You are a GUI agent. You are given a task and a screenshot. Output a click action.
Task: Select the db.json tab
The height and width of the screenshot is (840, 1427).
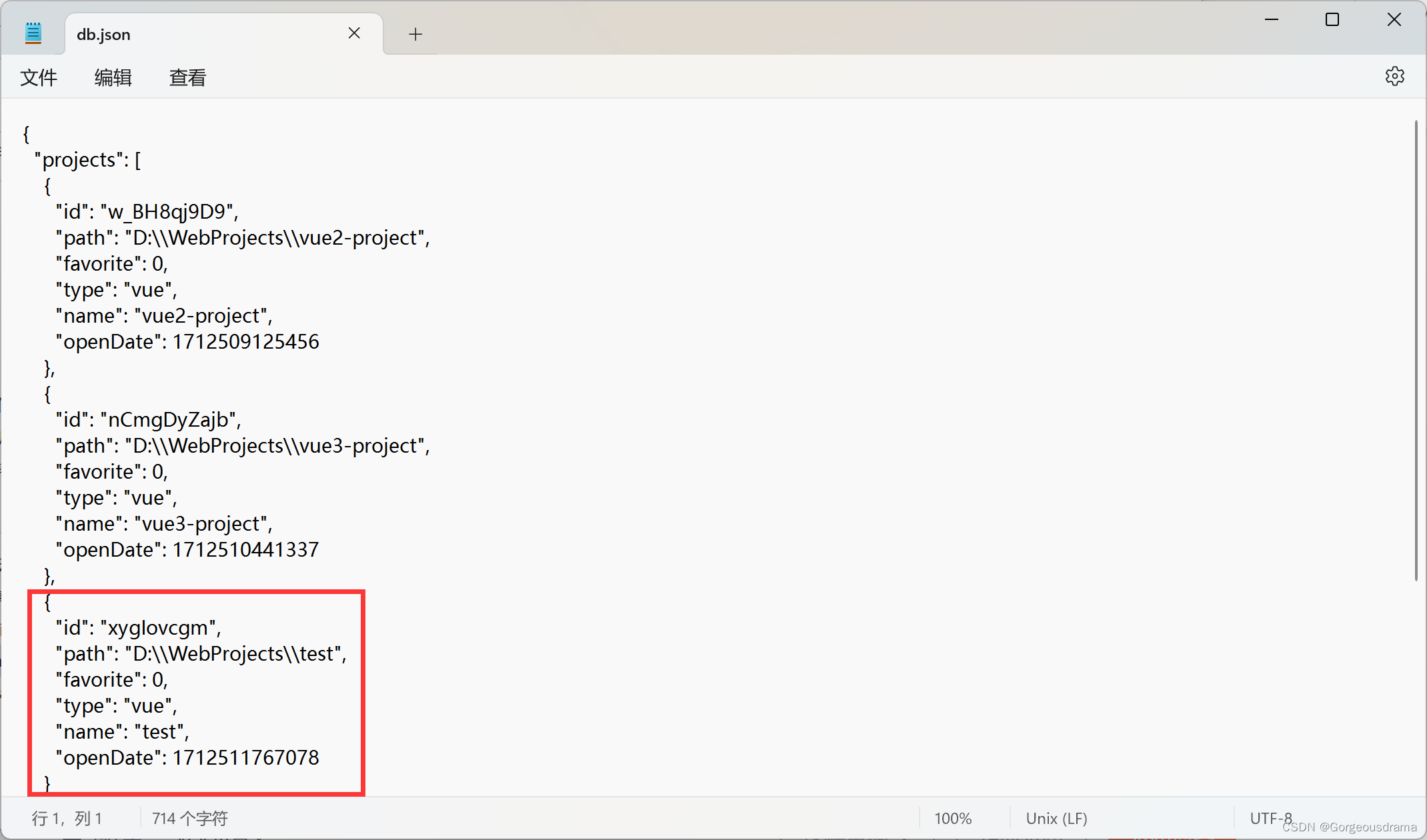[200, 34]
